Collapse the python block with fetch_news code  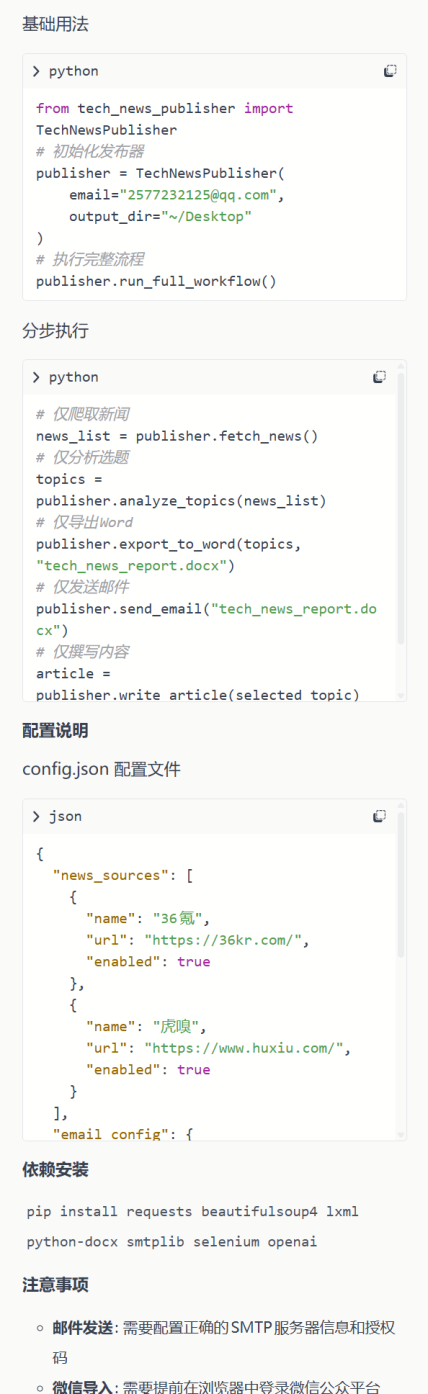(36, 377)
